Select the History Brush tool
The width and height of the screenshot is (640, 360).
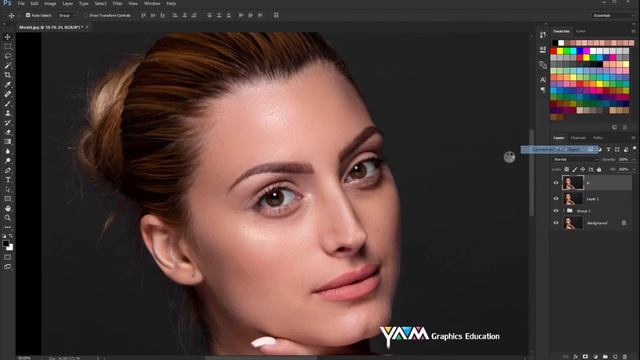tap(8, 122)
